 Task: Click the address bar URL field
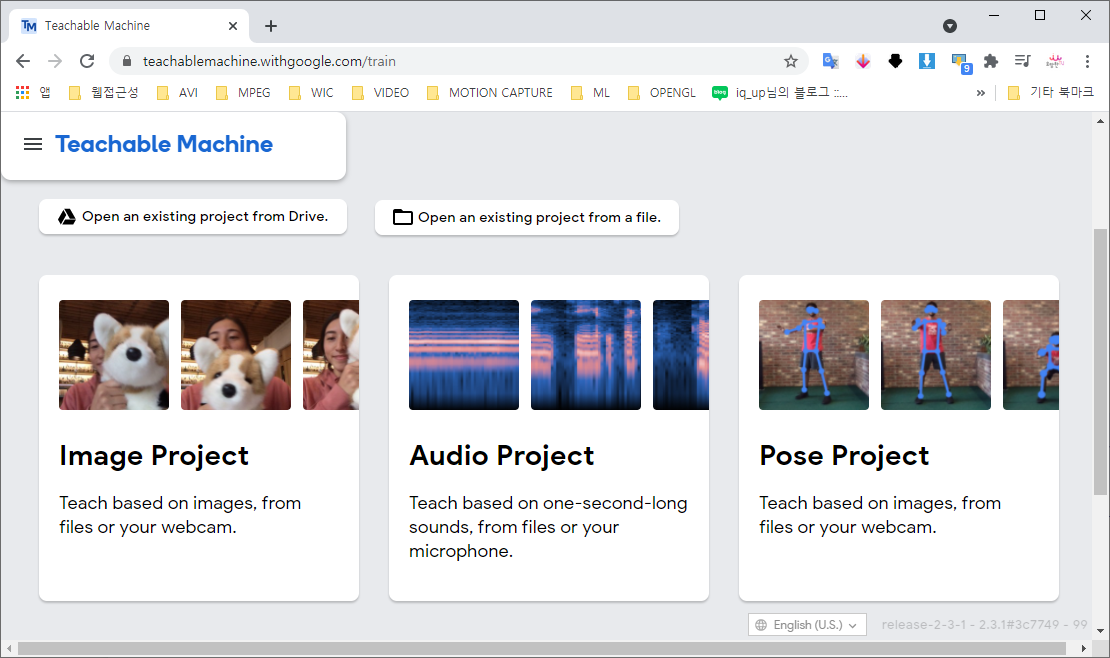tap(459, 61)
